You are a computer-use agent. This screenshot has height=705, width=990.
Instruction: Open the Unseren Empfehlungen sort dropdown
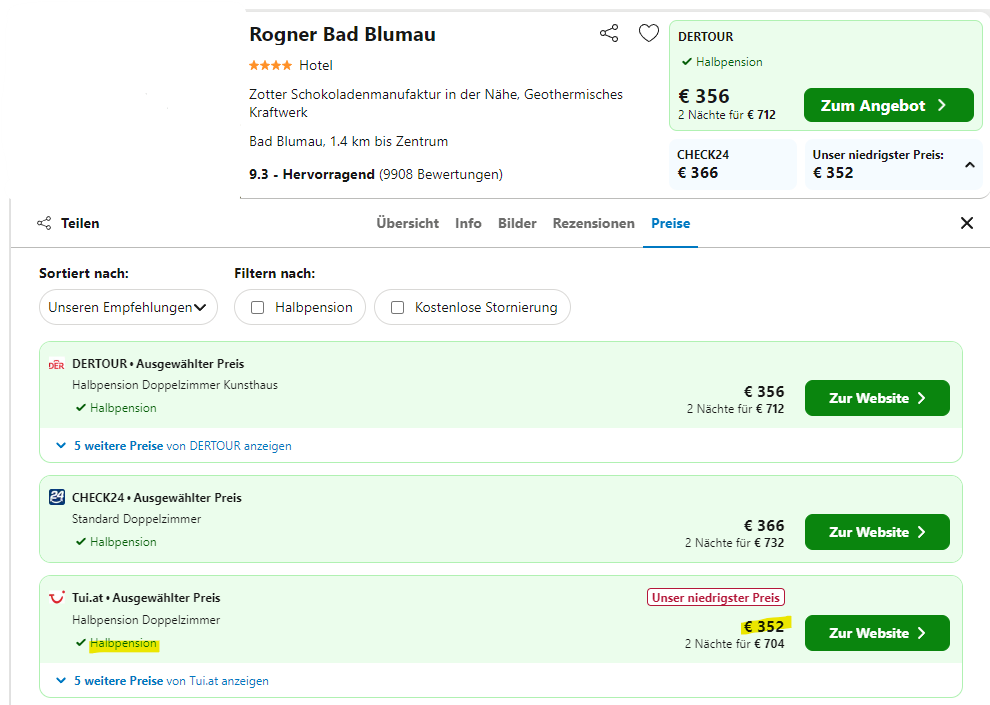[128, 307]
